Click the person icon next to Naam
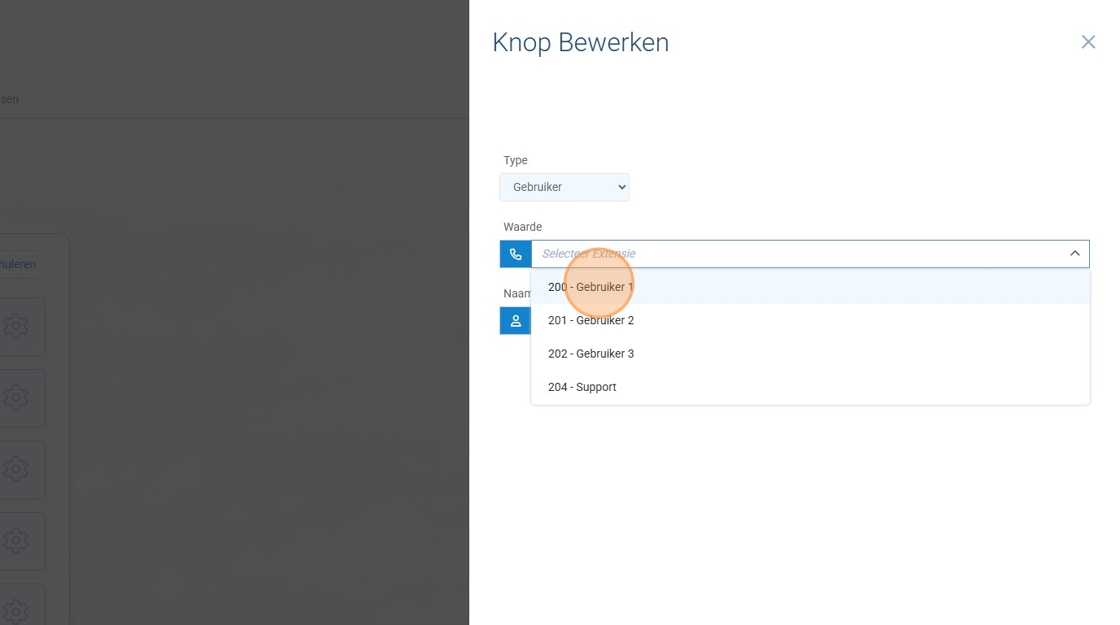 [515, 321]
